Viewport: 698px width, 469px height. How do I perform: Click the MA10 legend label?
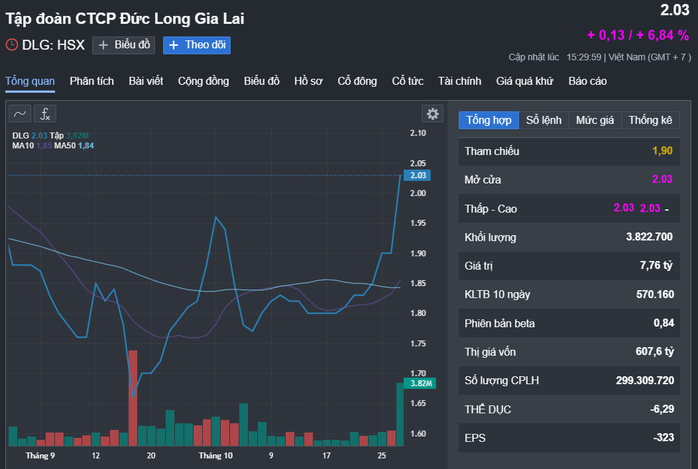pyautogui.click(x=23, y=146)
